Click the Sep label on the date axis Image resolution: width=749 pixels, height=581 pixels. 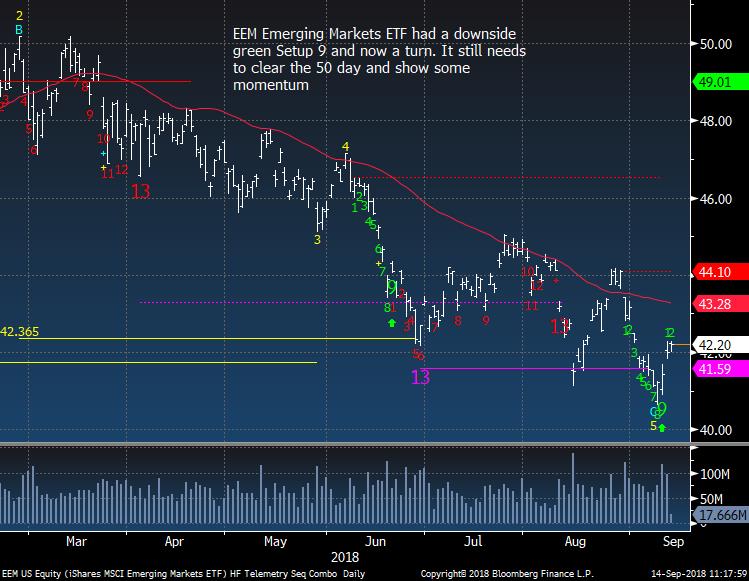[674, 541]
